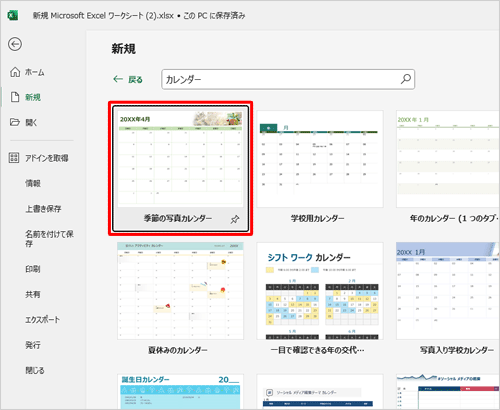Select 新規 in the sidebar
The image size is (500, 410).
33,97
